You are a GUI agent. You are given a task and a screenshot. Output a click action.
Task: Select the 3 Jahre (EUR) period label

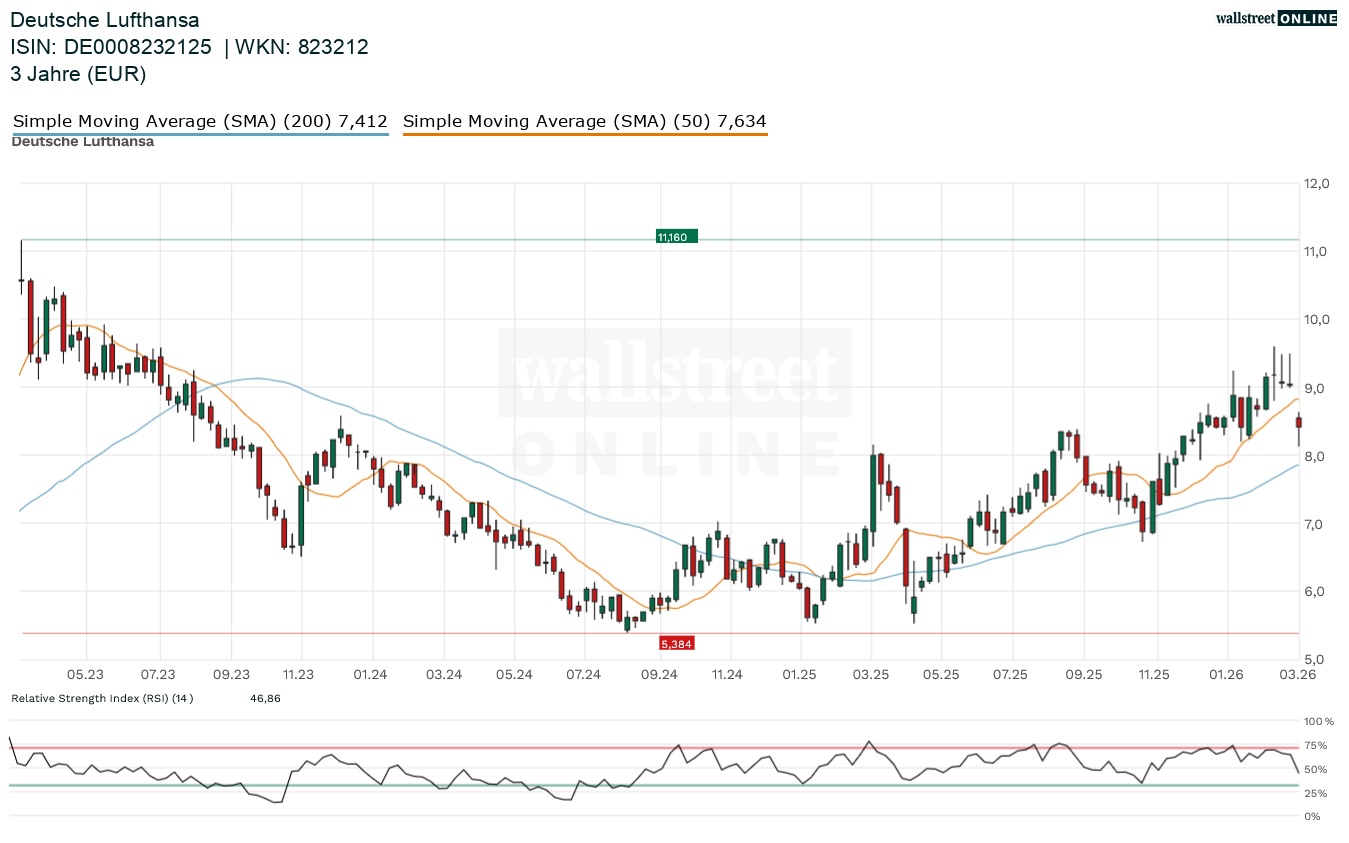[x=78, y=73]
